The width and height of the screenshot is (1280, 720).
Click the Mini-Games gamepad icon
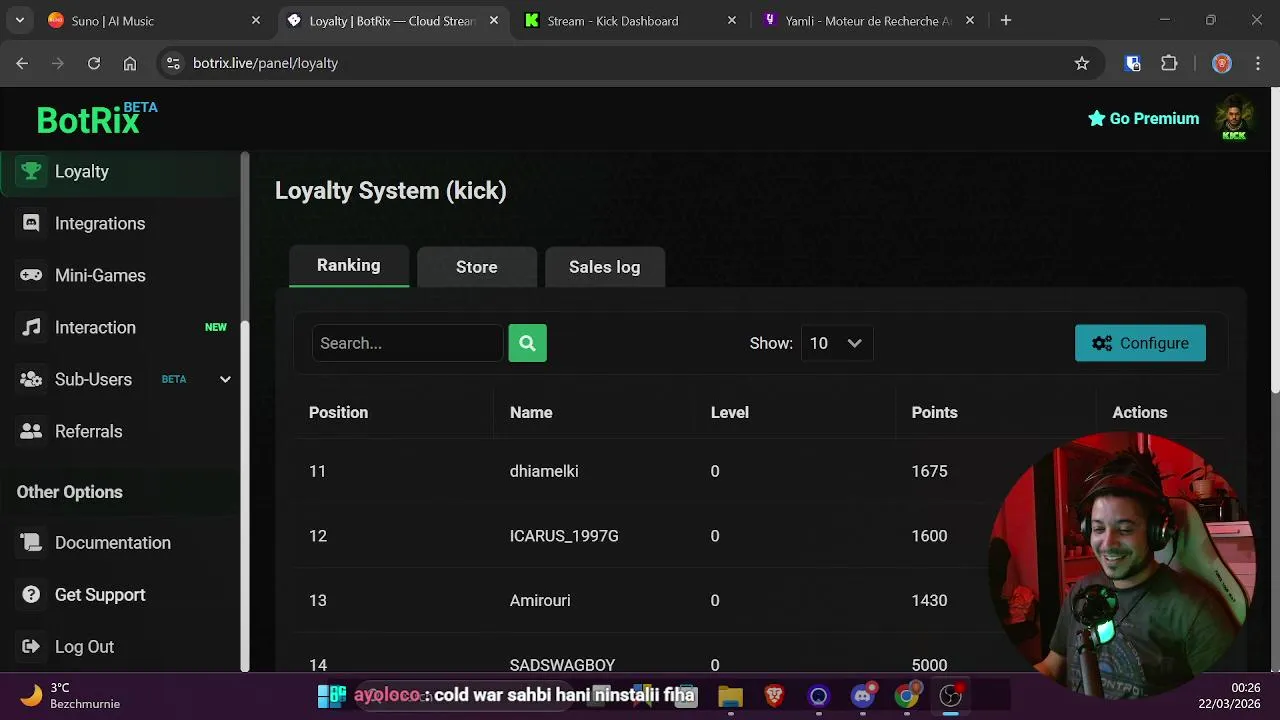(31, 275)
